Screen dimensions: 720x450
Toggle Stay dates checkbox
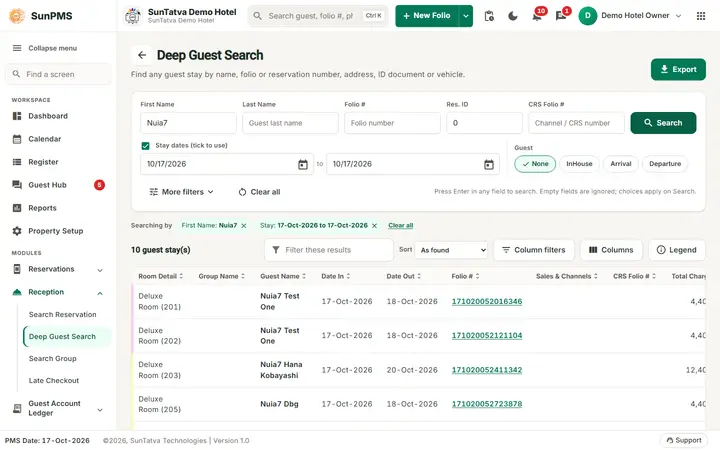[146, 146]
